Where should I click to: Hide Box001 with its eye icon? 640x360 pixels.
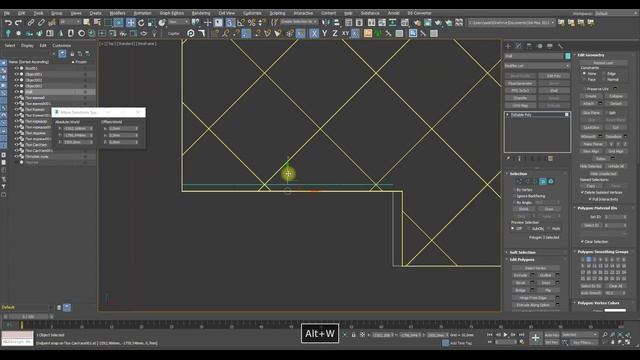[x=16, y=68]
